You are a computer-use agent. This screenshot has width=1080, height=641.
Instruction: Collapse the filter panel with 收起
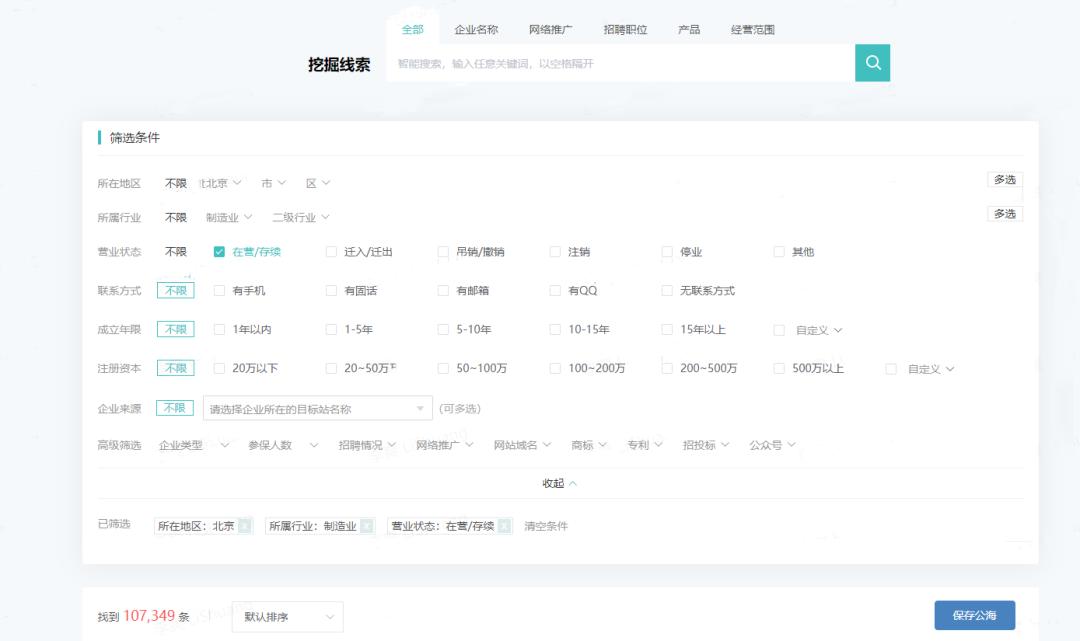[x=559, y=483]
